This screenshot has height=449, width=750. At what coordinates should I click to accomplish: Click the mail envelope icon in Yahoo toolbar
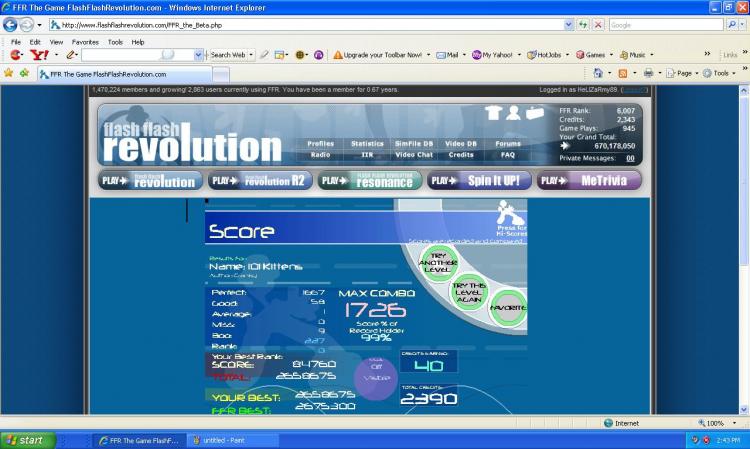point(441,55)
